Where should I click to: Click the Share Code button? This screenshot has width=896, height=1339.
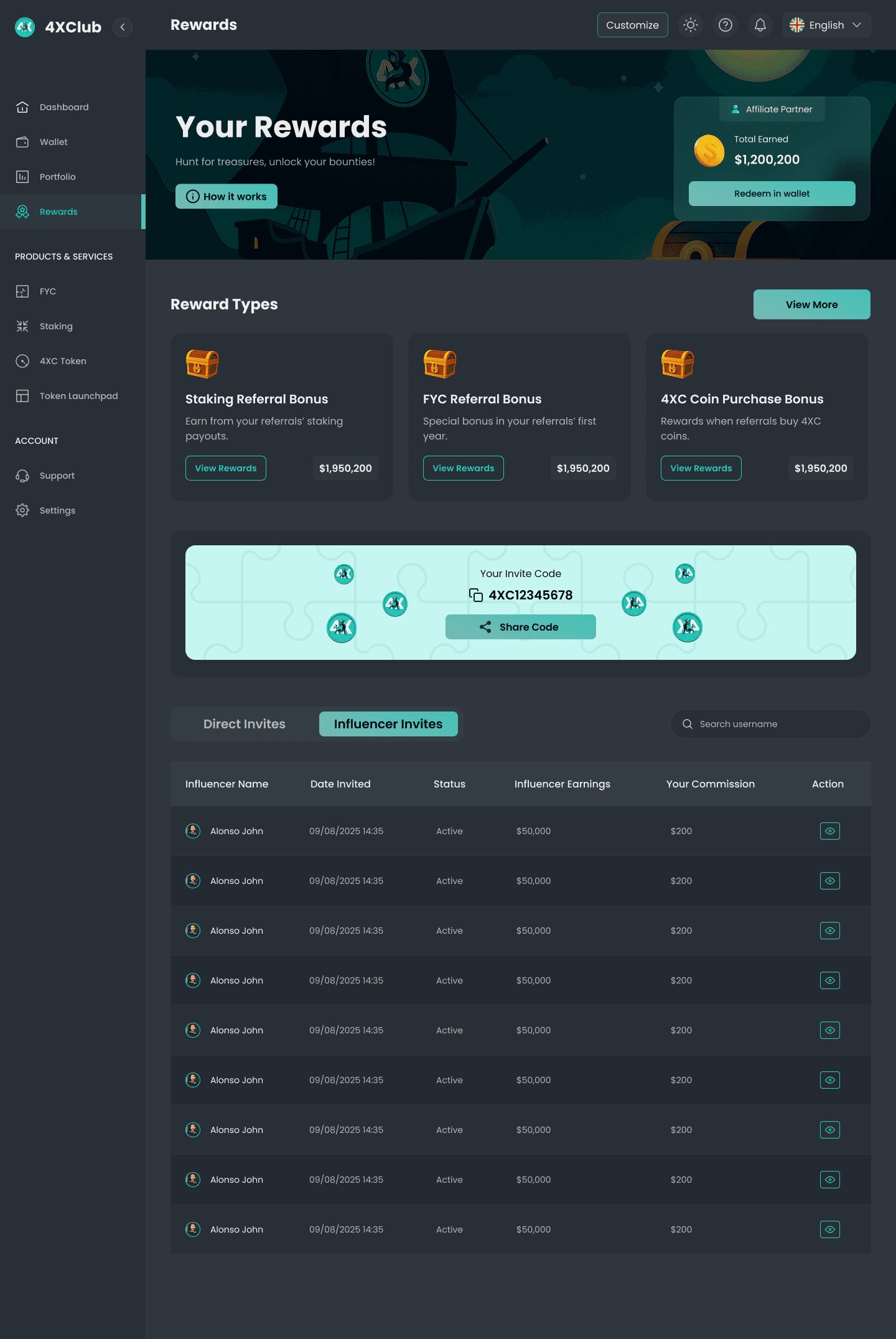[521, 627]
